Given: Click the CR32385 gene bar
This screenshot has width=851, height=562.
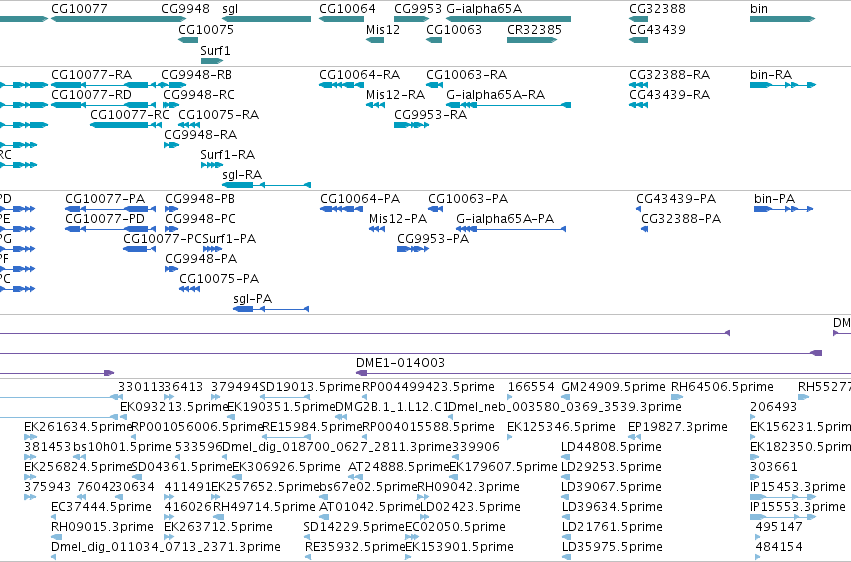Looking at the screenshot, I should point(532,40).
